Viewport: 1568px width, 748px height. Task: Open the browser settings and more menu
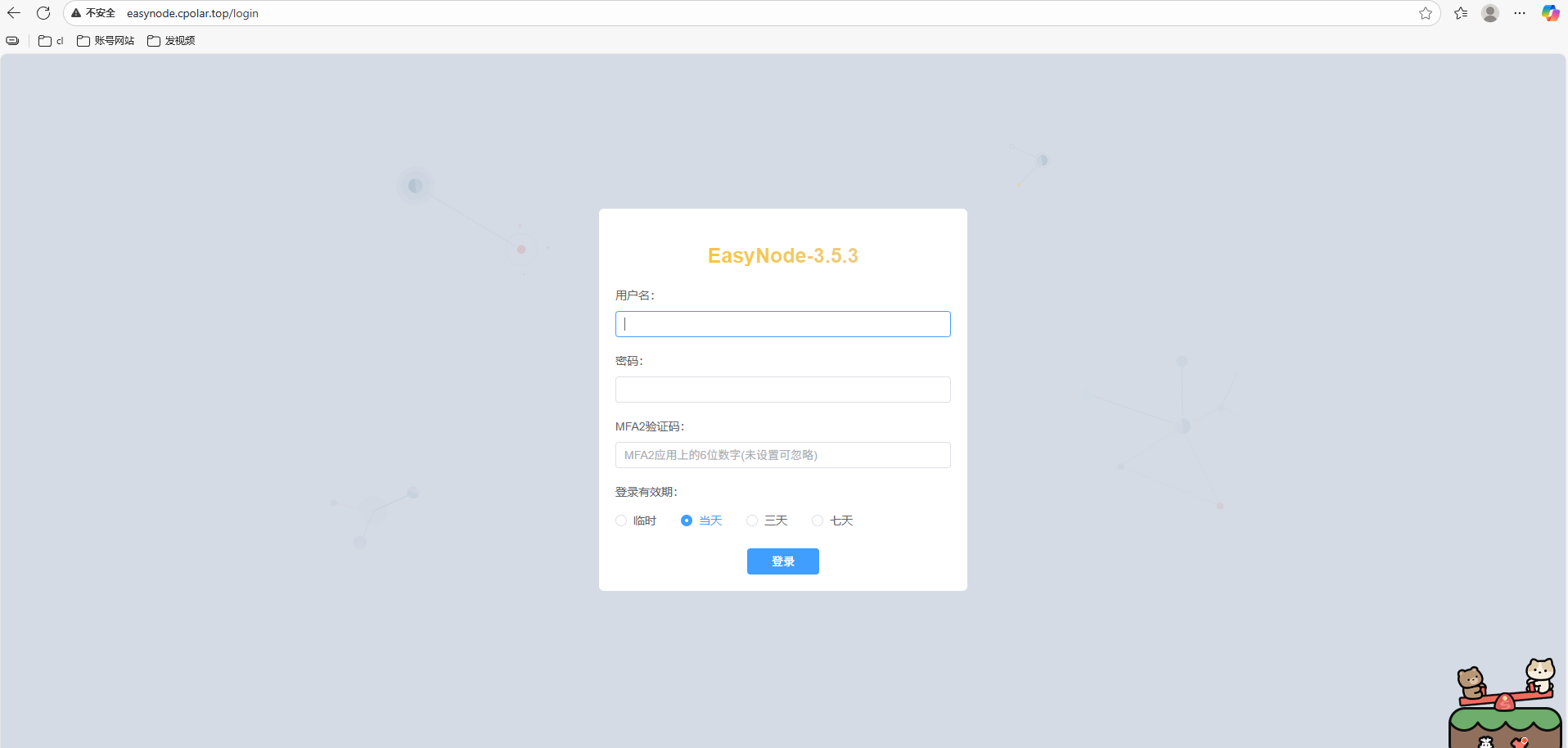(x=1520, y=13)
